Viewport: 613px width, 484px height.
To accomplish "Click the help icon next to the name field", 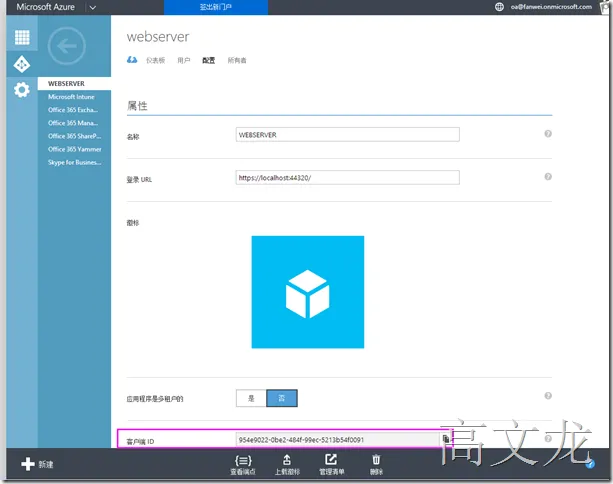I will (548, 134).
